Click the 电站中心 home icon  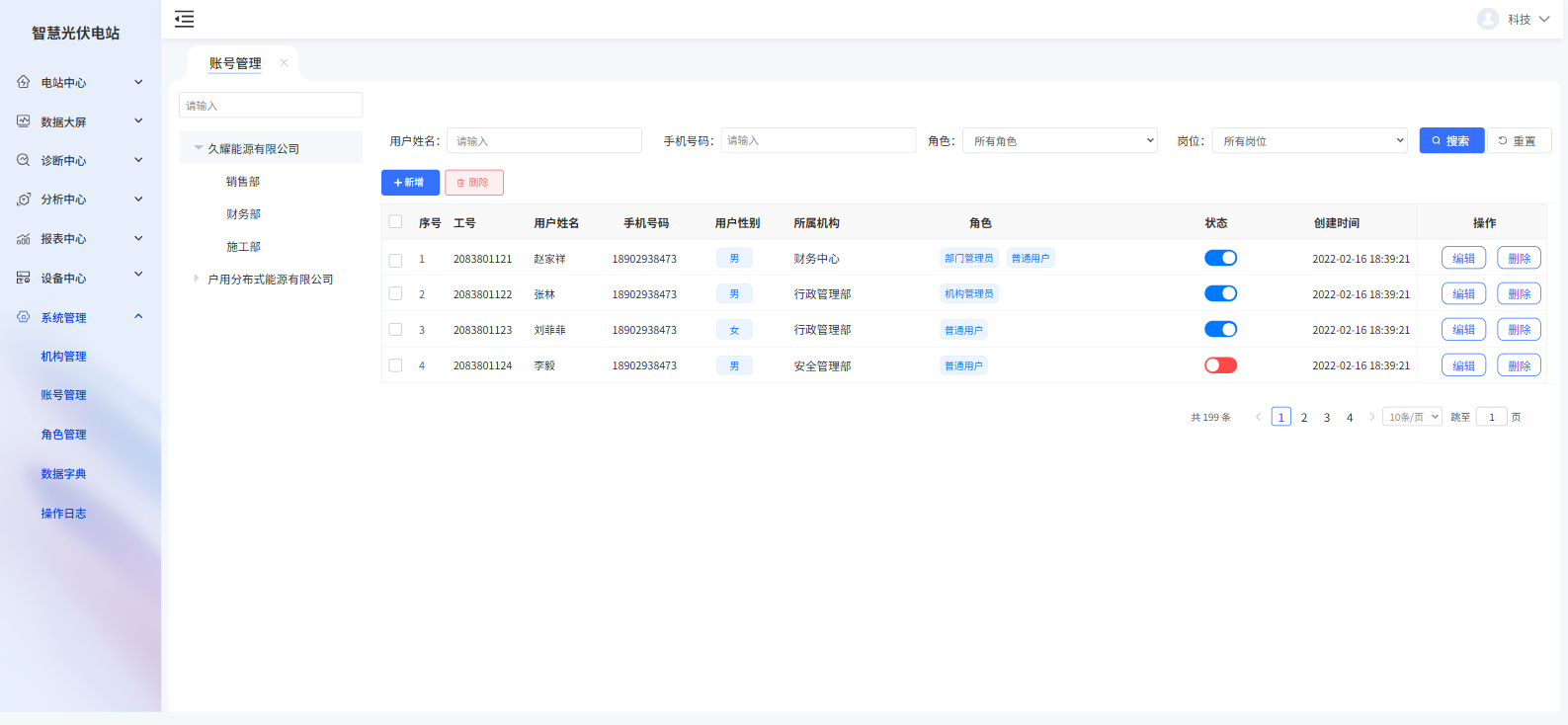click(x=23, y=82)
